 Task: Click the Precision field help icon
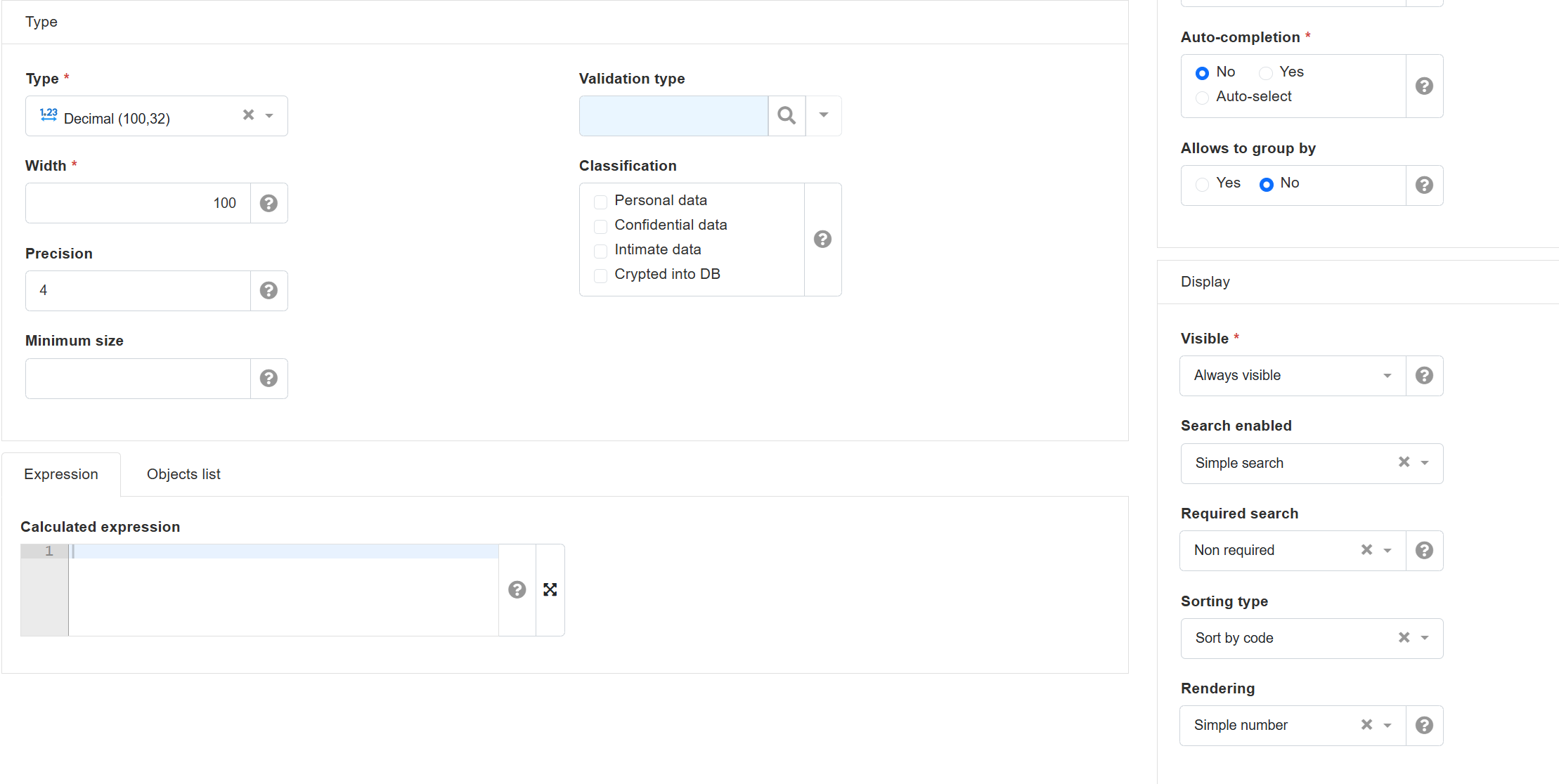click(269, 291)
